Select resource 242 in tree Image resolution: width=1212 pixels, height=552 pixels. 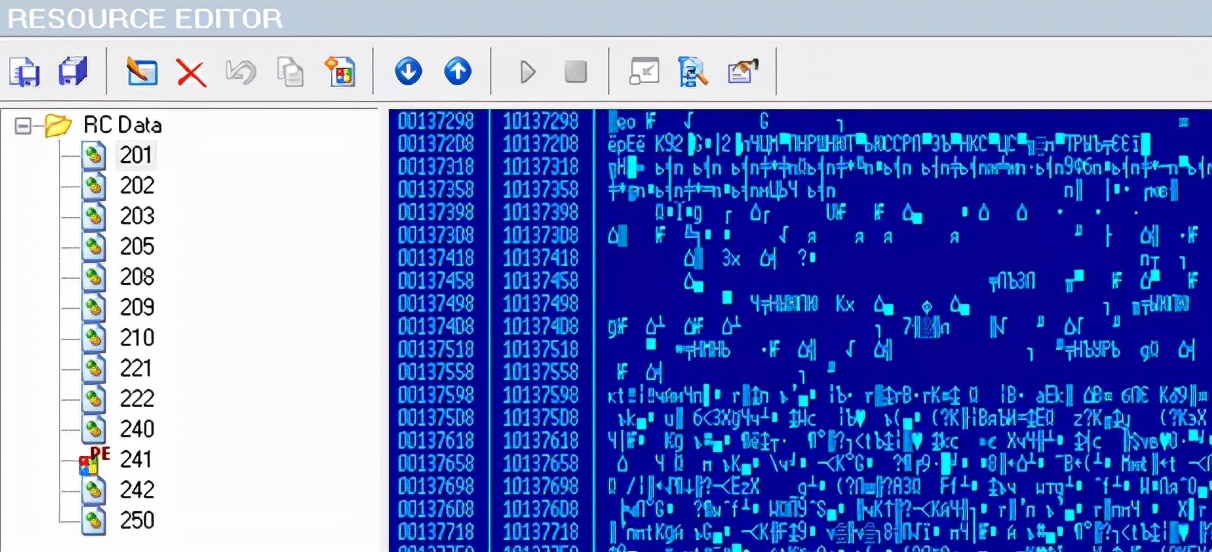click(x=137, y=490)
